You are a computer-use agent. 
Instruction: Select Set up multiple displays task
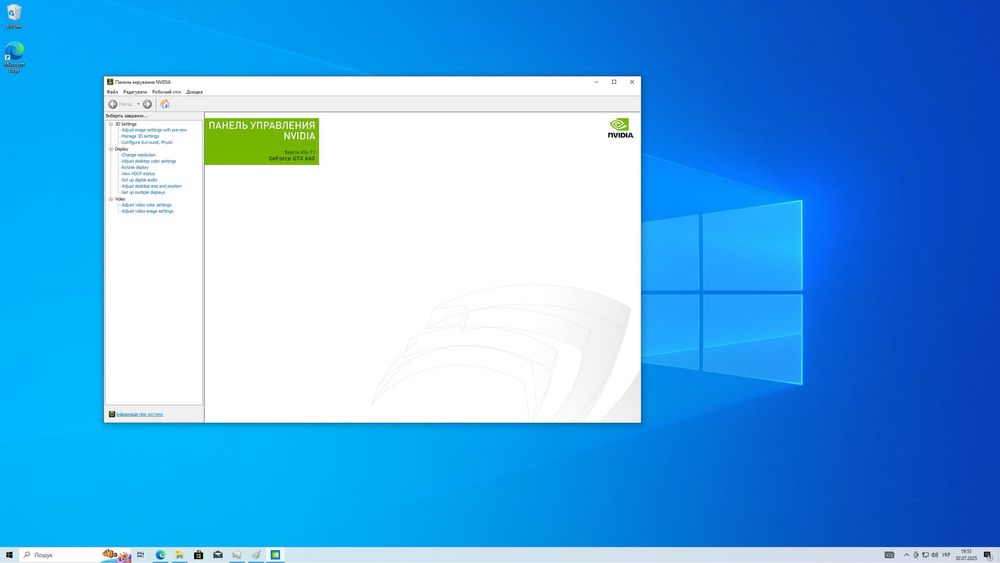click(x=143, y=192)
